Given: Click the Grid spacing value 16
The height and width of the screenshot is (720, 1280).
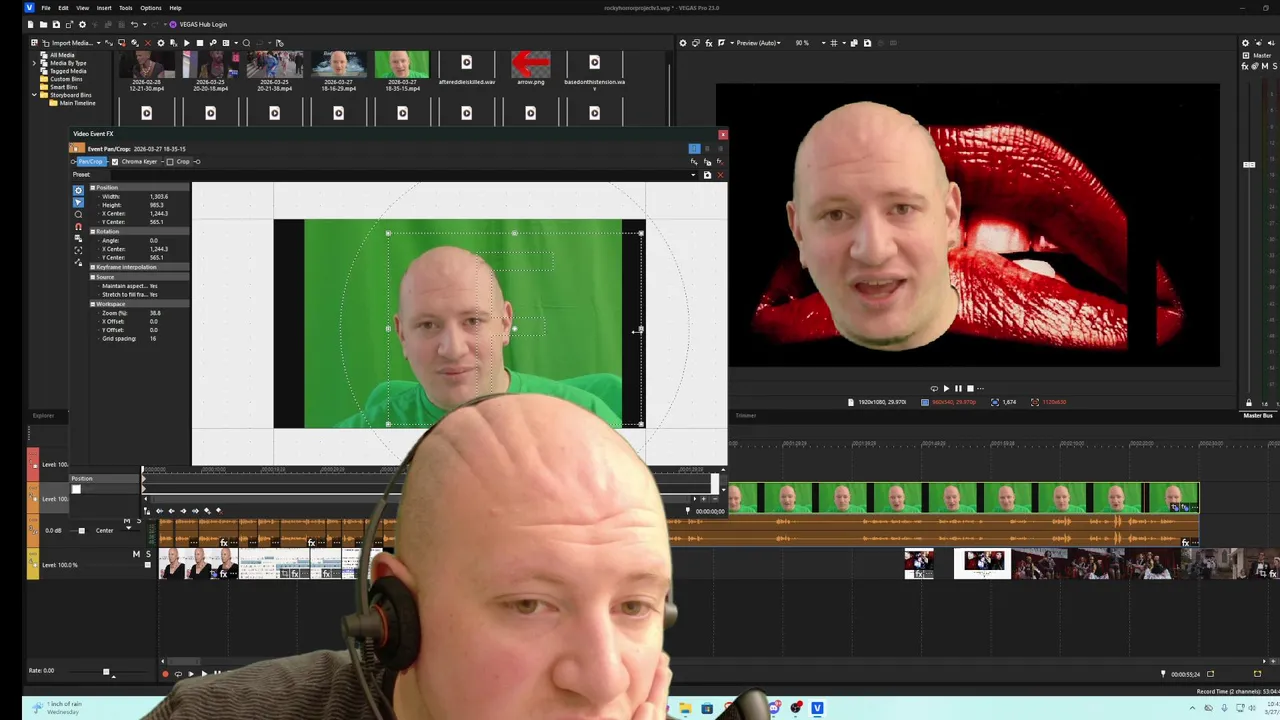Looking at the screenshot, I should [x=153, y=338].
